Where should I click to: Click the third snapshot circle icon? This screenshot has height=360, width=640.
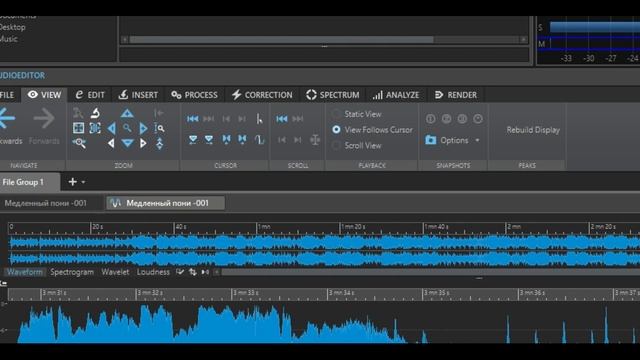pyautogui.click(x=462, y=119)
